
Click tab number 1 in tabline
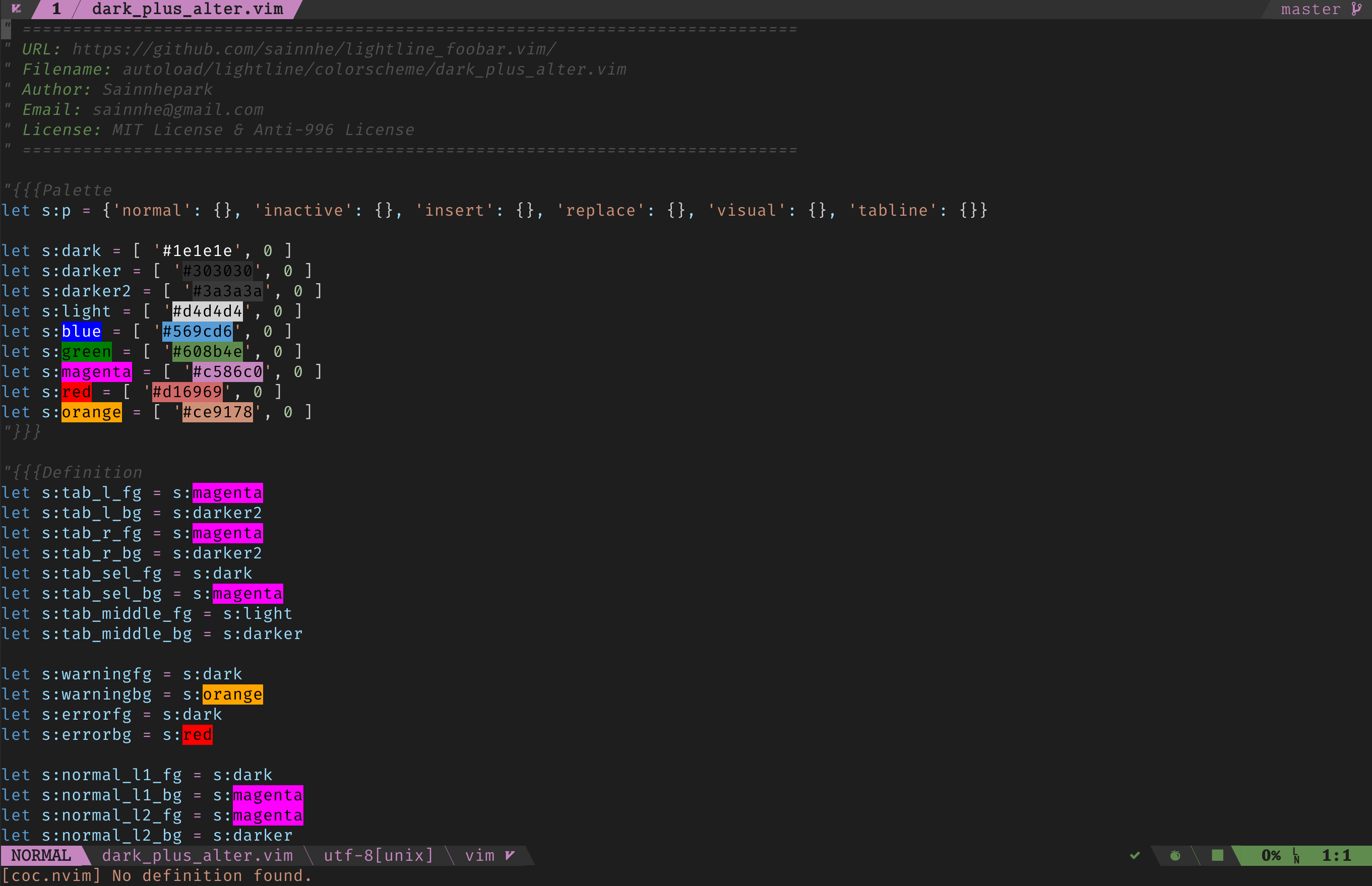pyautogui.click(x=56, y=9)
